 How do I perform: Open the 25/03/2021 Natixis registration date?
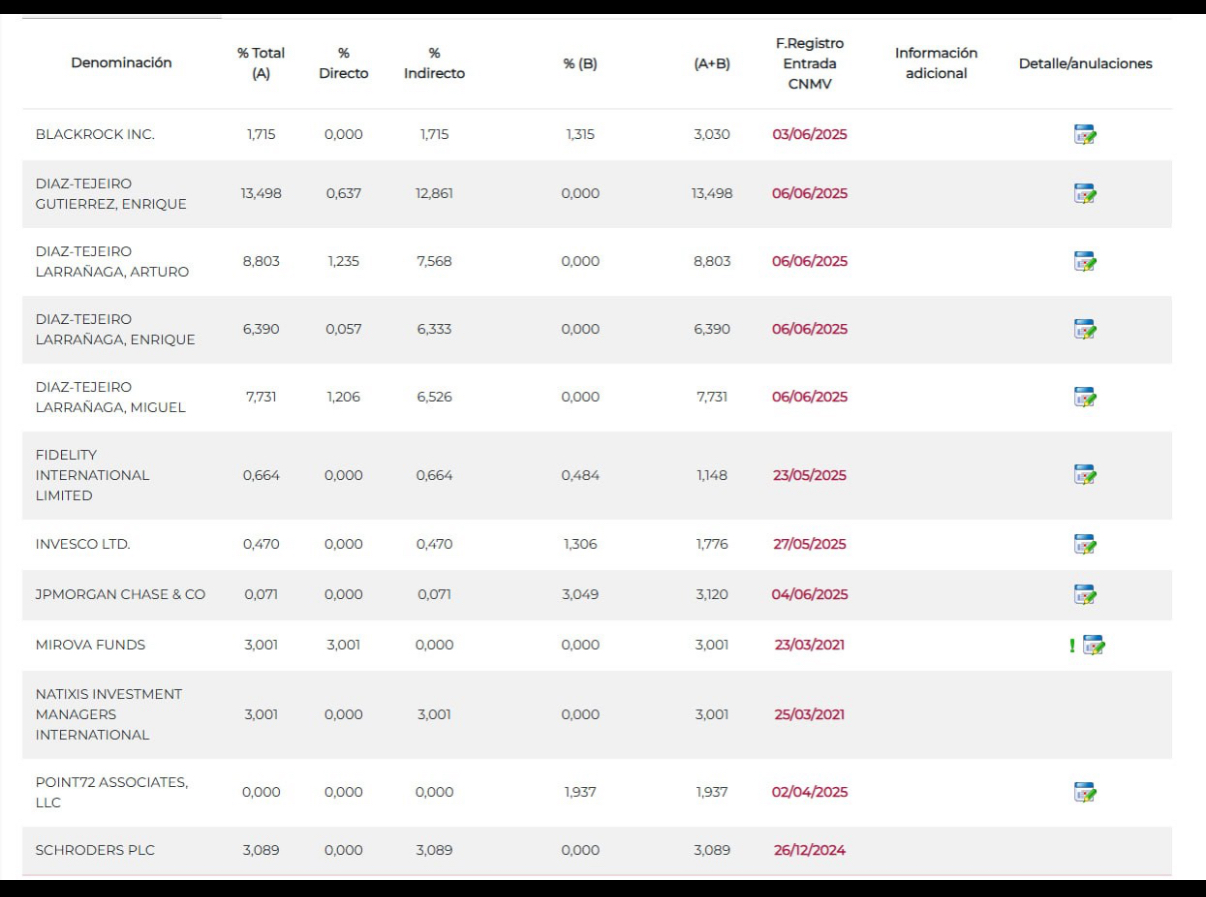click(809, 715)
